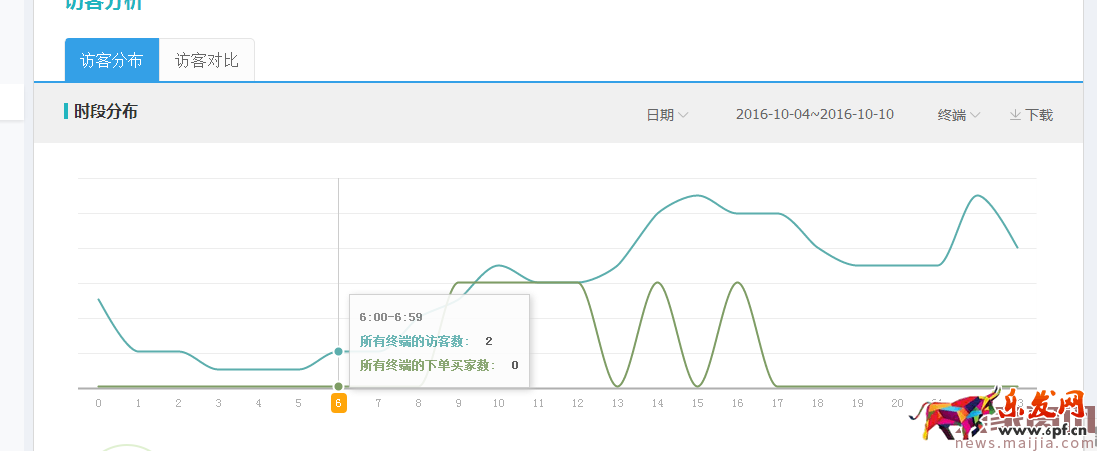The image size is (1097, 451).
Task: Click the 所有终端的下单买家数 line in tooltip
Action: pos(427,365)
